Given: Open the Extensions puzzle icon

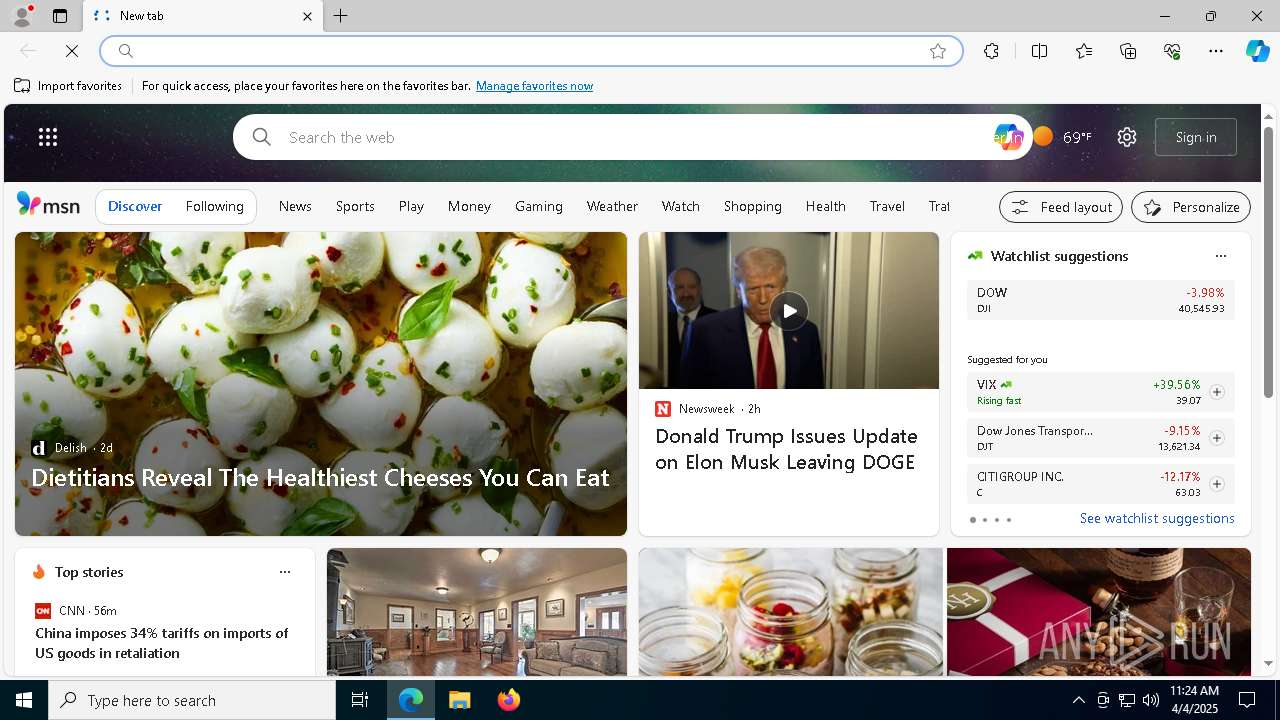Looking at the screenshot, I should pyautogui.click(x=991, y=51).
